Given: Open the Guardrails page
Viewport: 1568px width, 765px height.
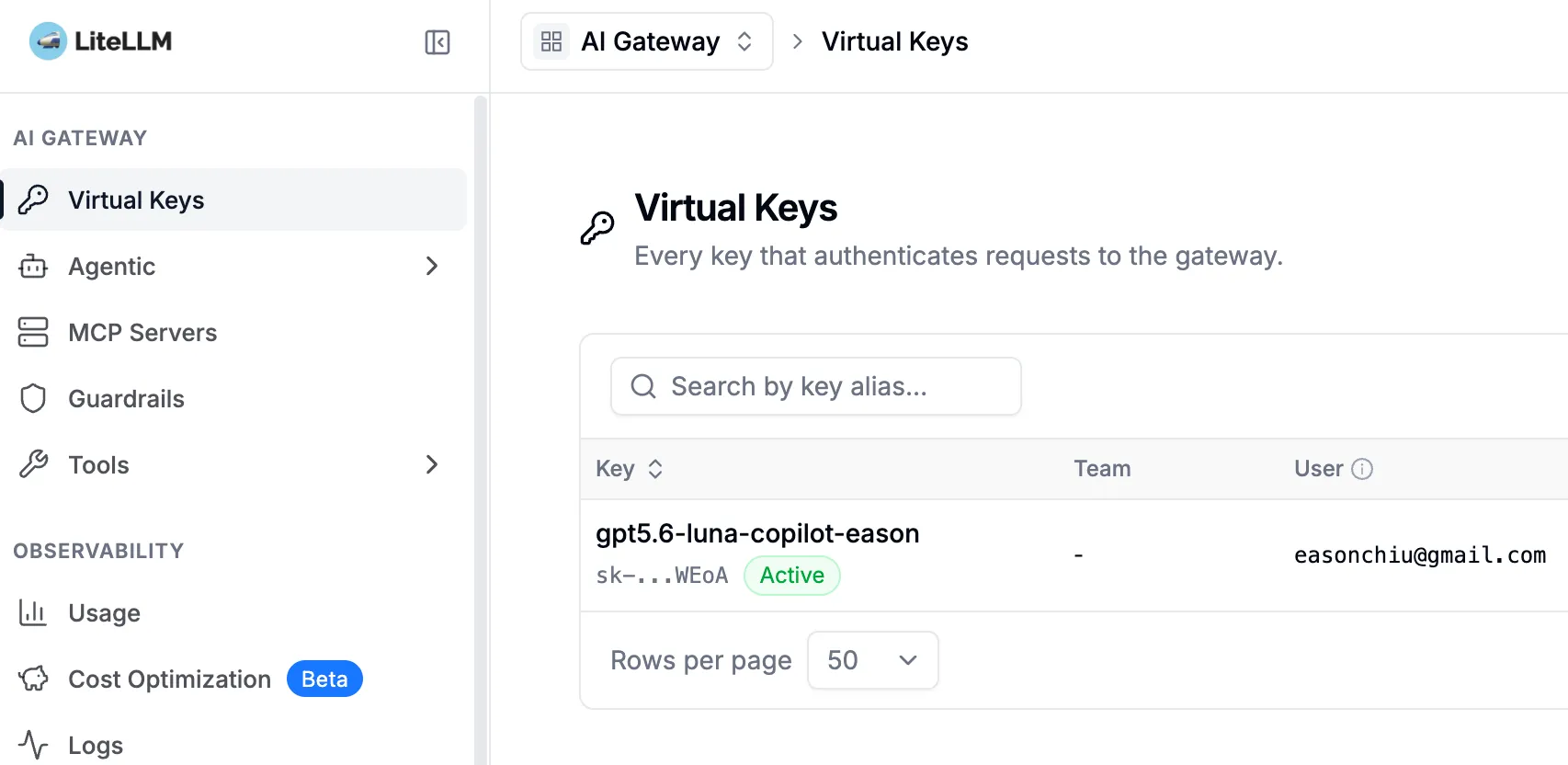Looking at the screenshot, I should [233, 398].
